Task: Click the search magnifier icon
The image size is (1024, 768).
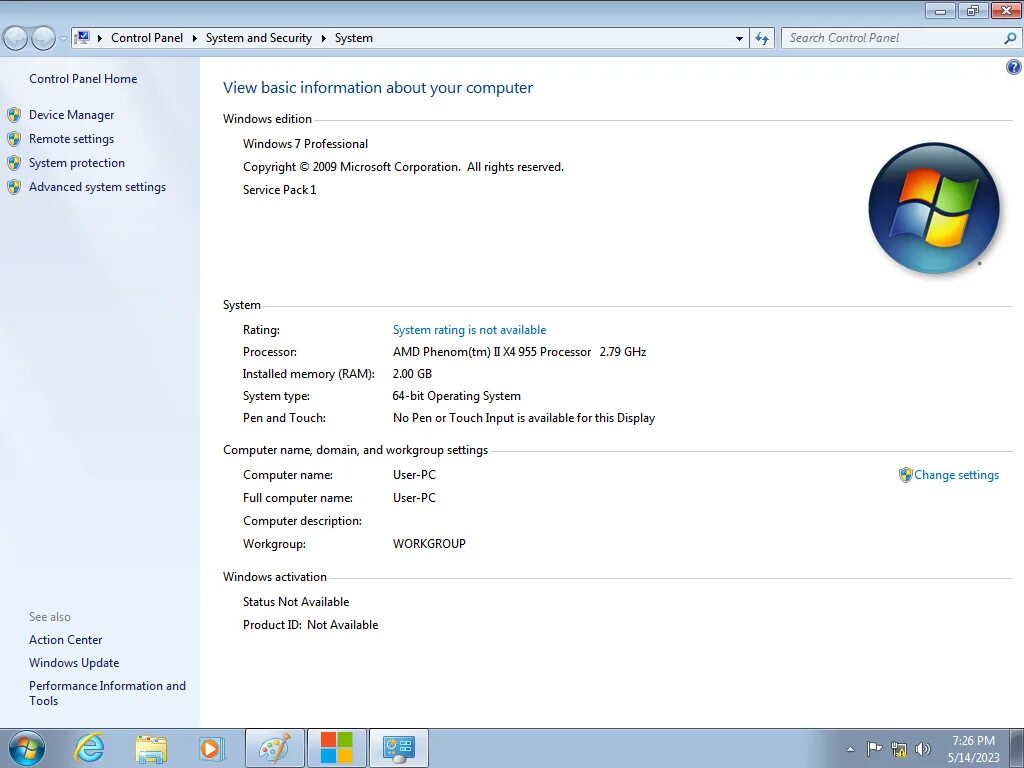Action: point(1010,39)
